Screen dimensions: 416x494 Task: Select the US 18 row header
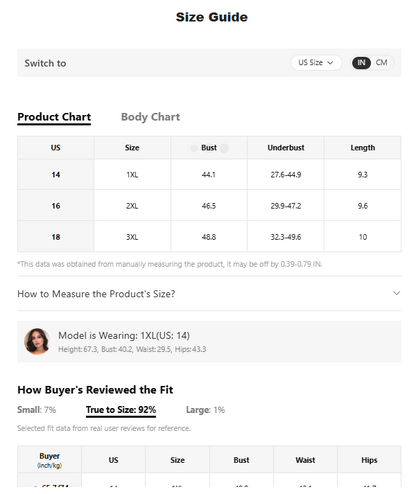pyautogui.click(x=56, y=237)
